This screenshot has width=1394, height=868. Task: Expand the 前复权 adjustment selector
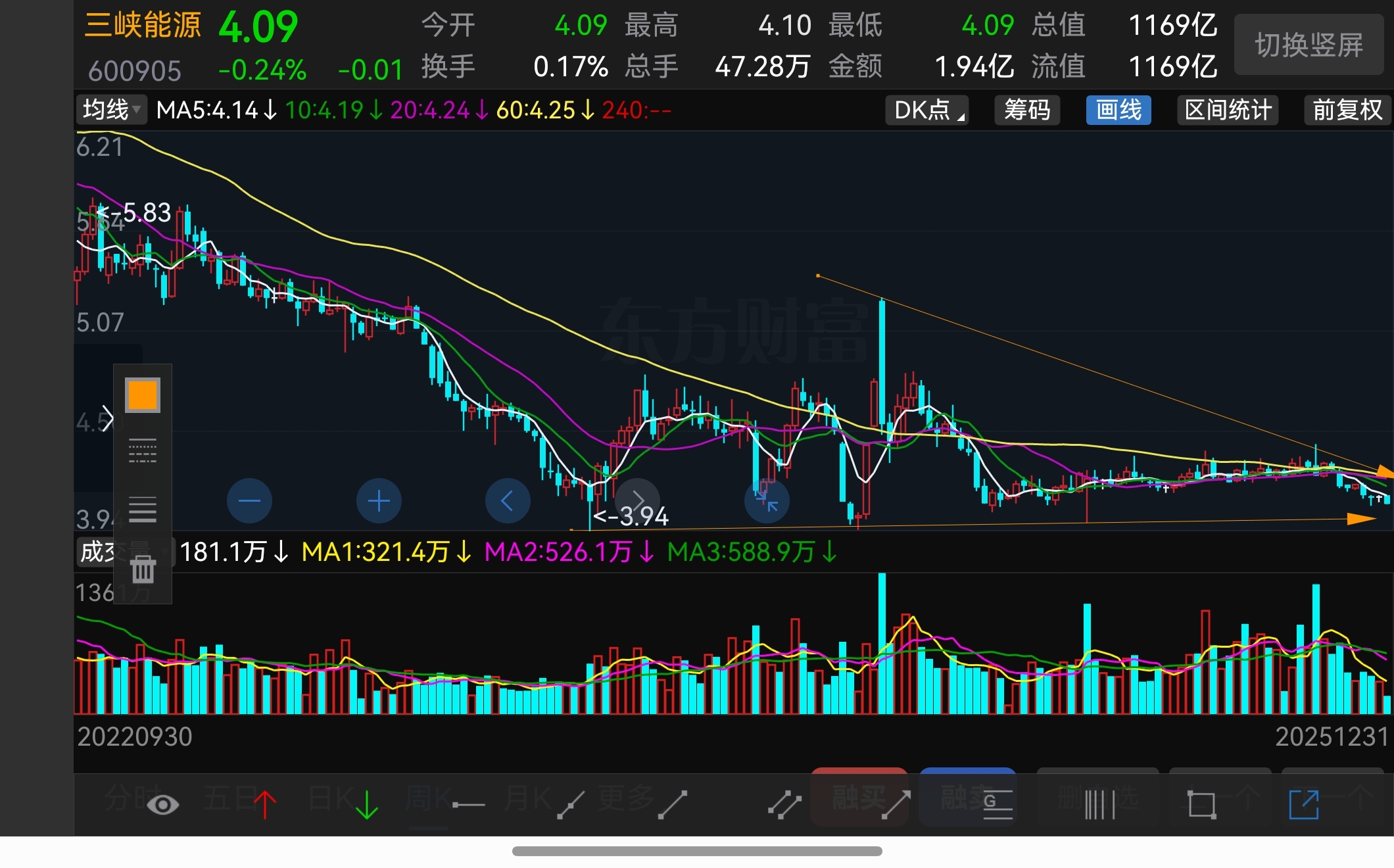tap(1347, 110)
